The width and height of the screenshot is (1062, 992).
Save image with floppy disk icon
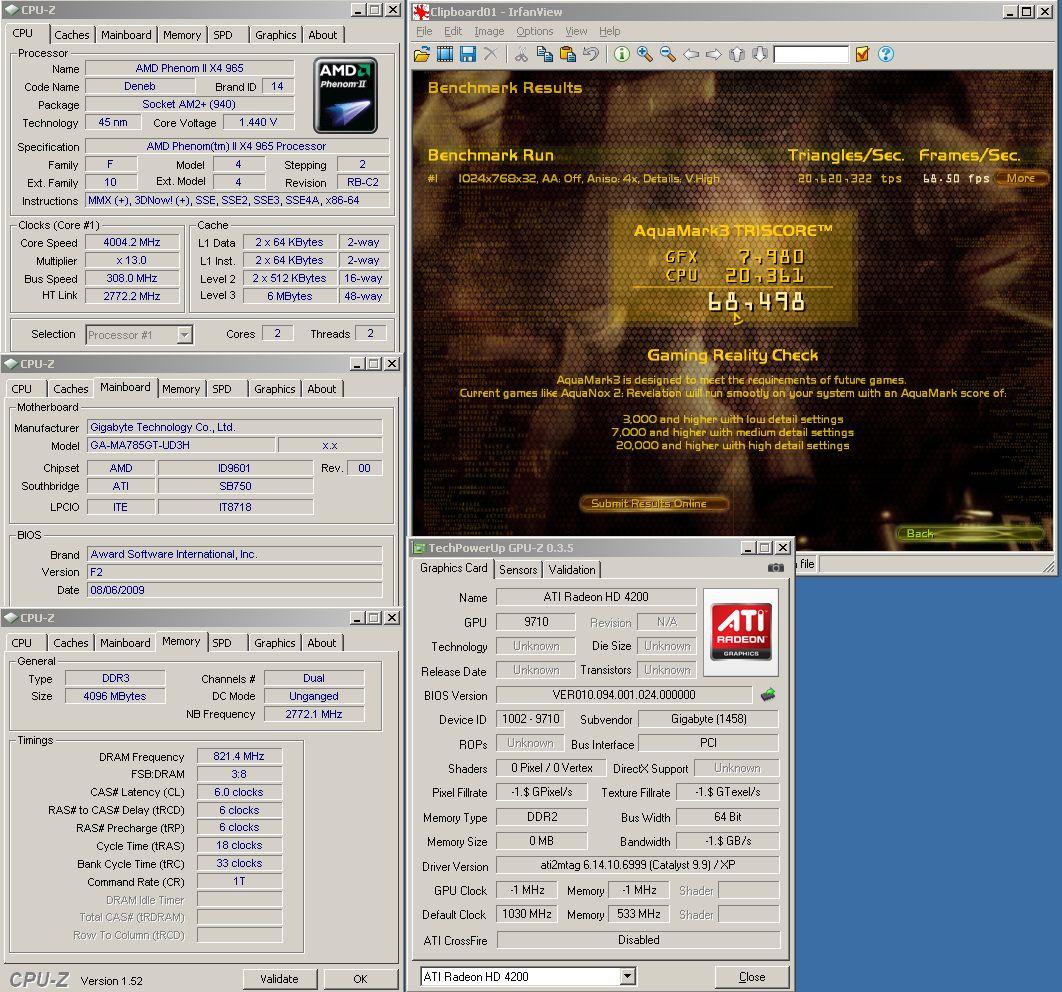[467, 54]
